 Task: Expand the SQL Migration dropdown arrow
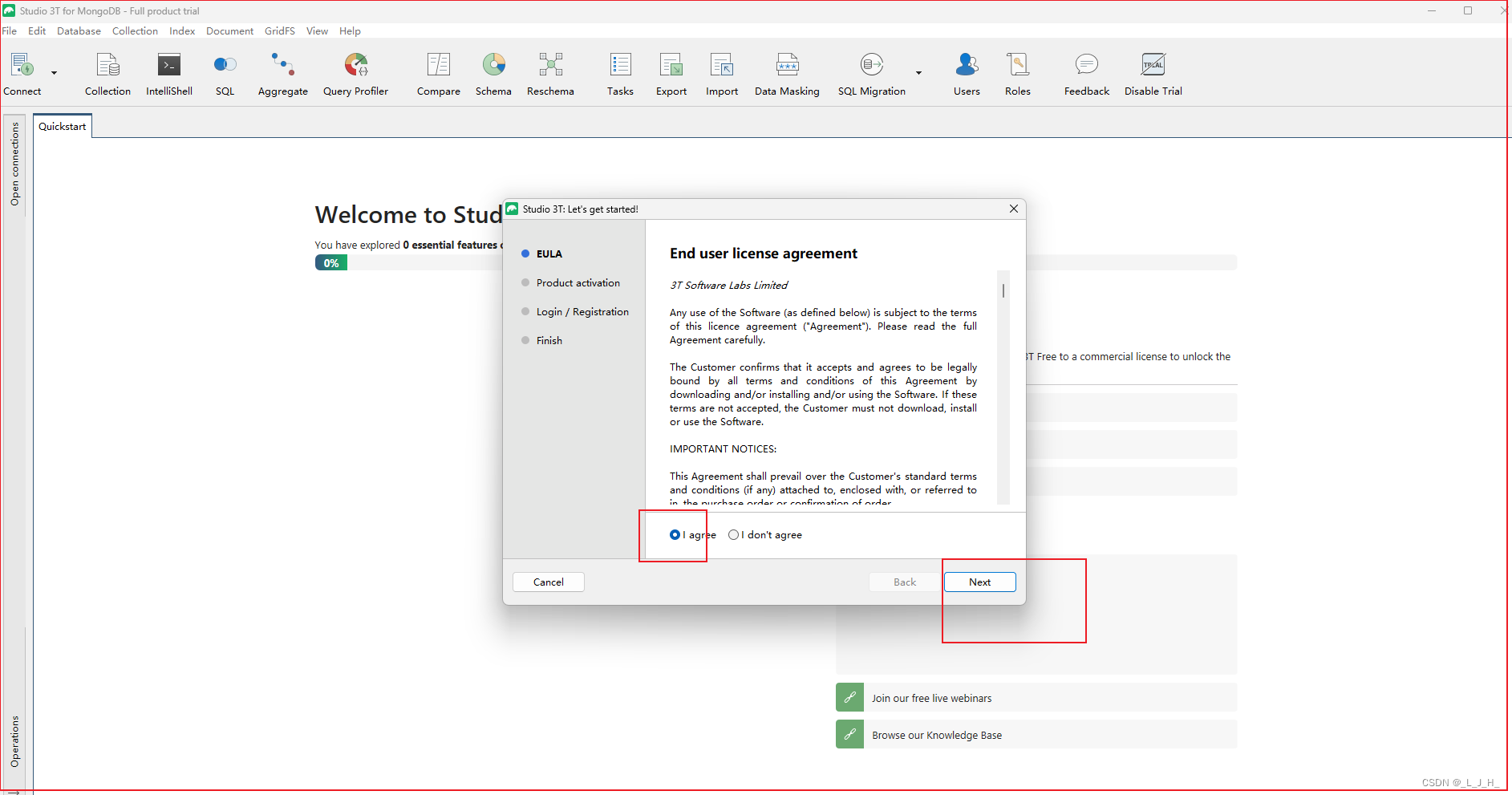[918, 73]
